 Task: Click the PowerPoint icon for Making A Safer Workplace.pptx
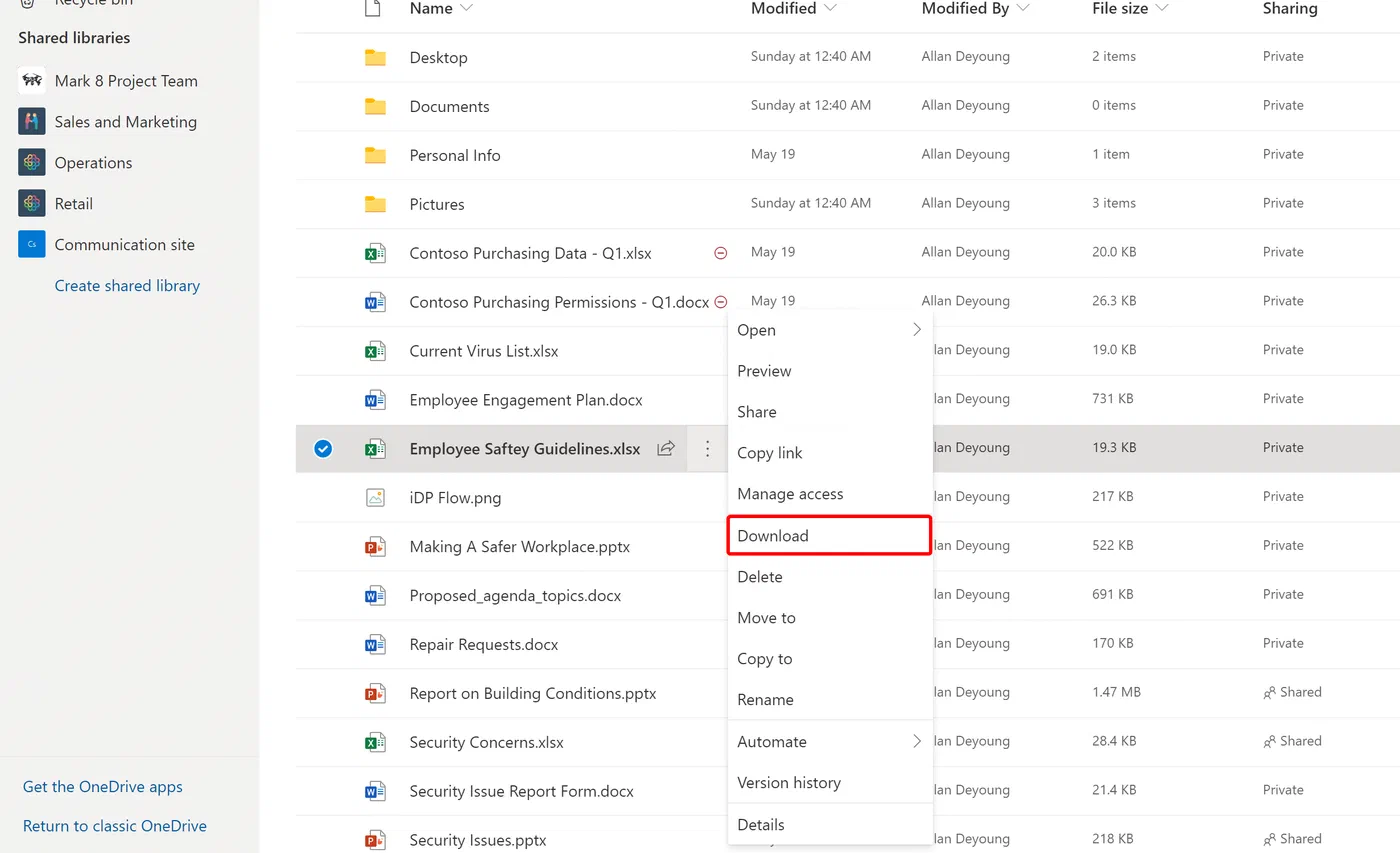375,546
